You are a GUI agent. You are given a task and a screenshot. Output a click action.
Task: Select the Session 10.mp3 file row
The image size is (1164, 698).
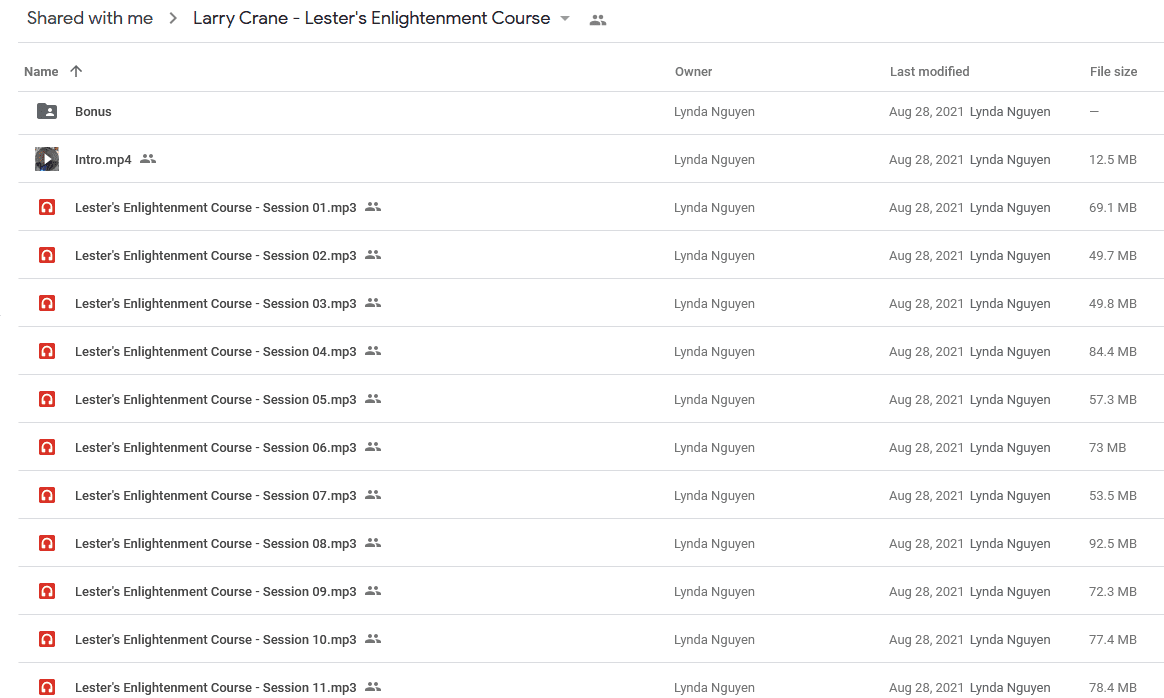click(591, 639)
